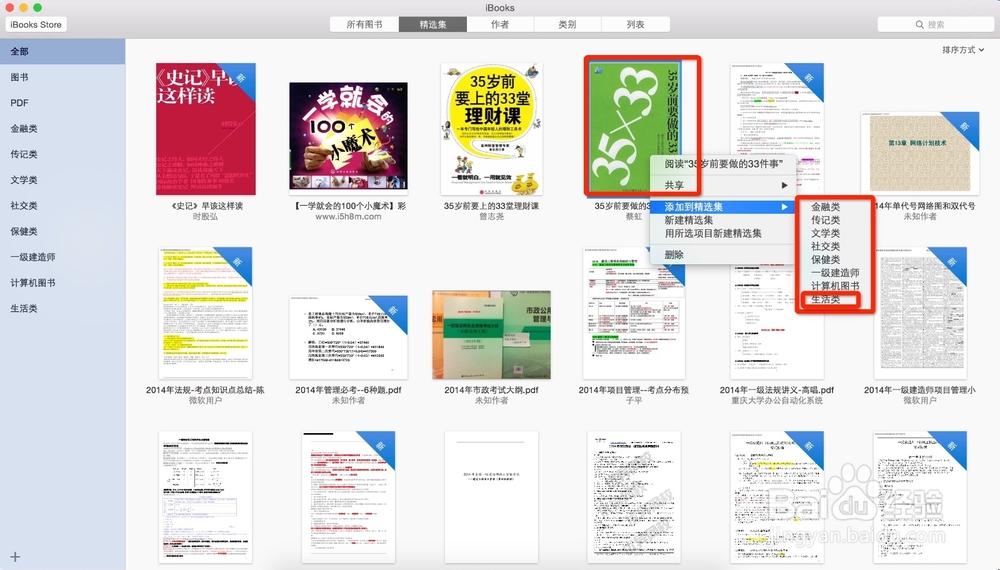Switch to the 作者 tab
Screen dimensions: 1000x570
click(500, 24)
